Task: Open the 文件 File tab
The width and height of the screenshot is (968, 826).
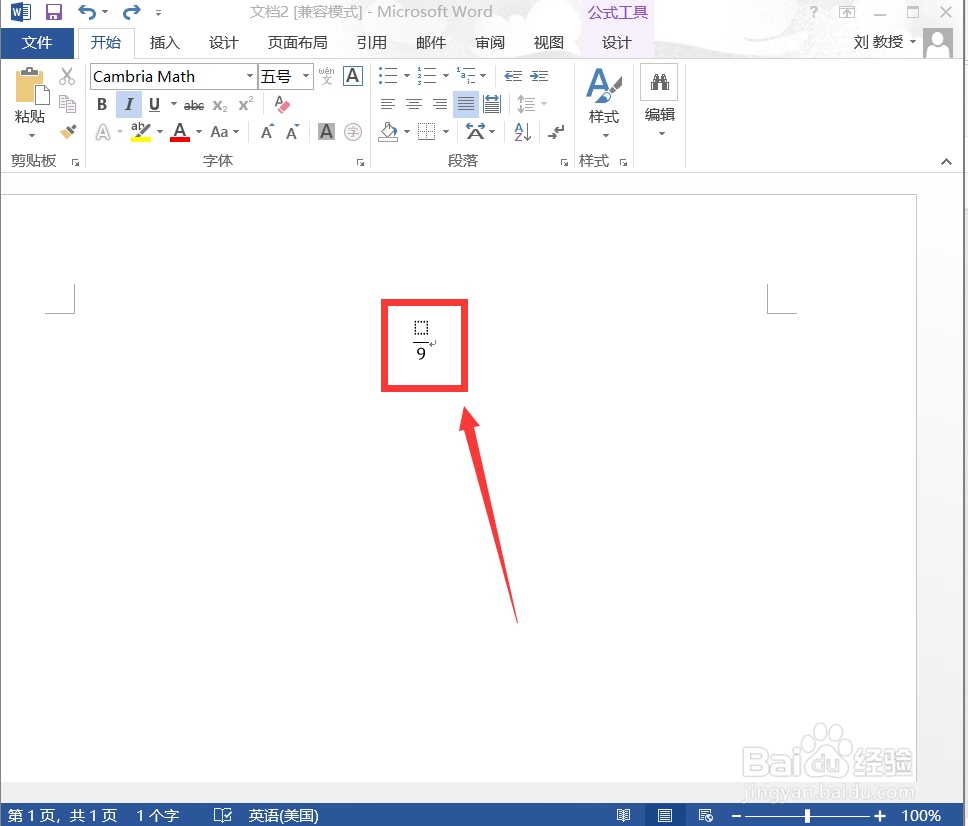Action: tap(37, 43)
